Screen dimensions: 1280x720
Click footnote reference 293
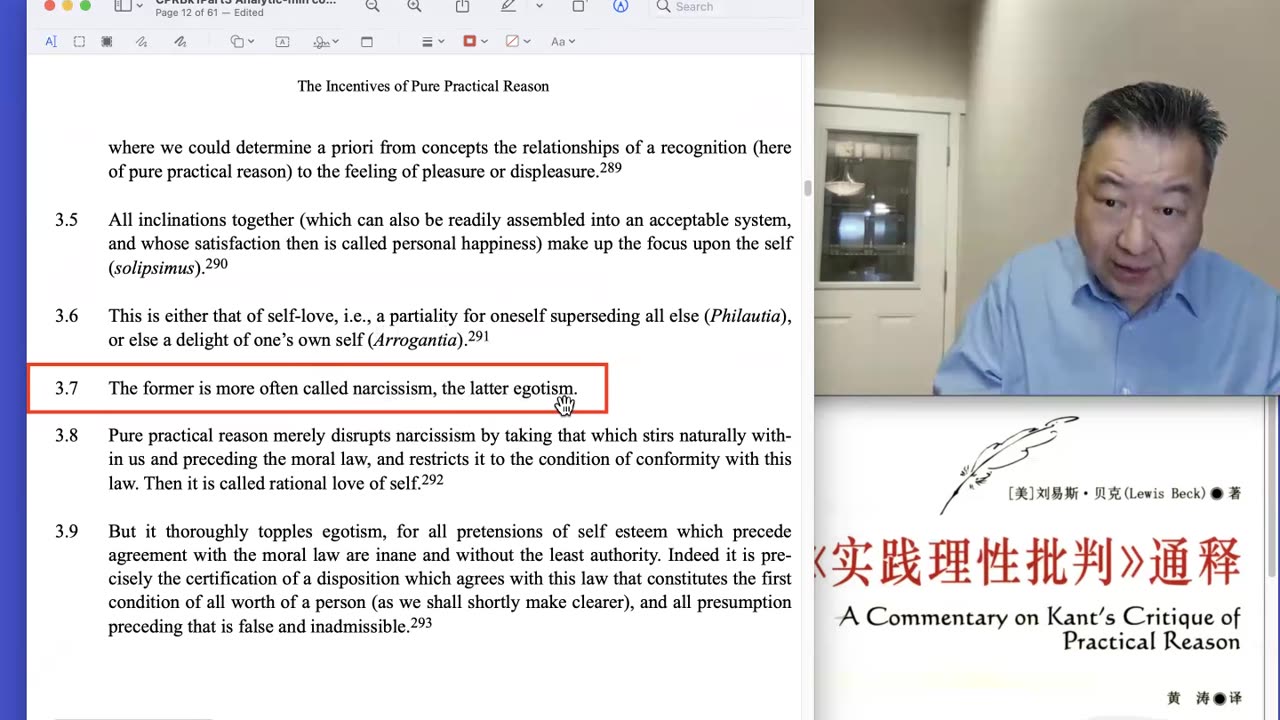(421, 623)
